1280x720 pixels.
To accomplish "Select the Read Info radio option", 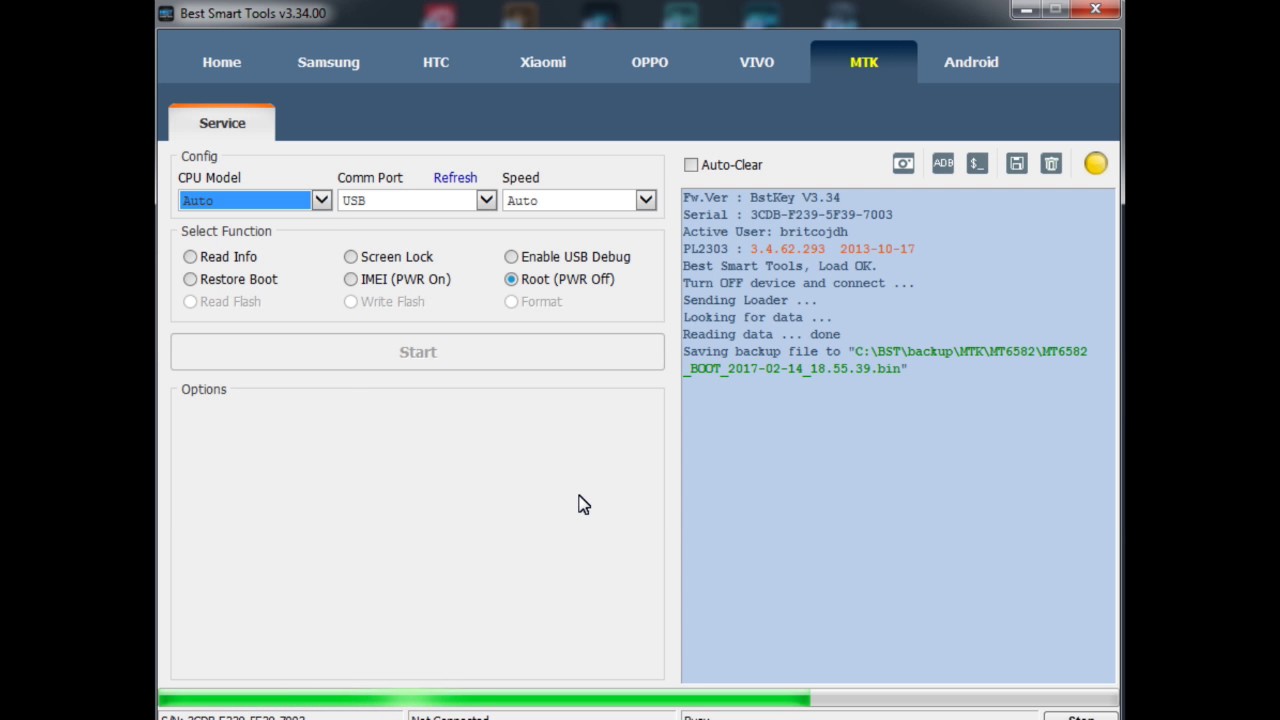I will (x=190, y=257).
